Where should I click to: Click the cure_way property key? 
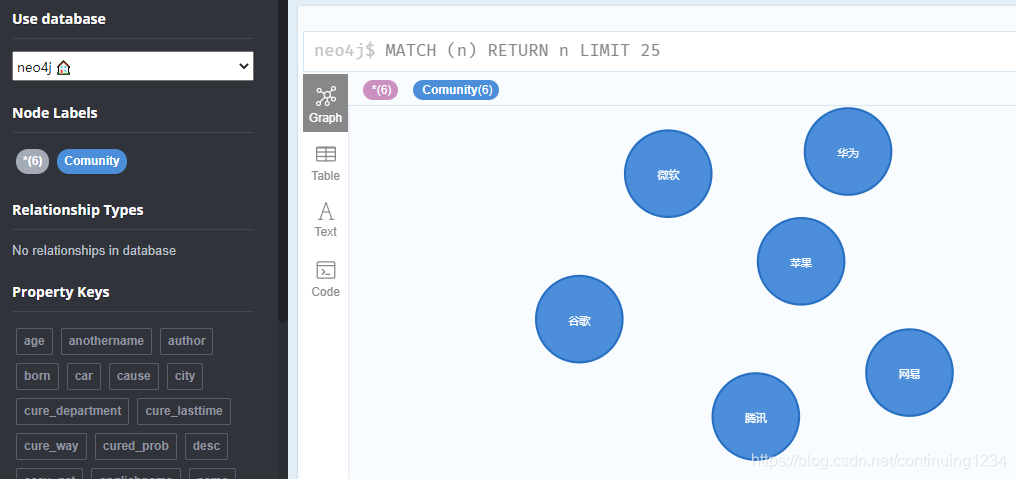pyautogui.click(x=51, y=447)
